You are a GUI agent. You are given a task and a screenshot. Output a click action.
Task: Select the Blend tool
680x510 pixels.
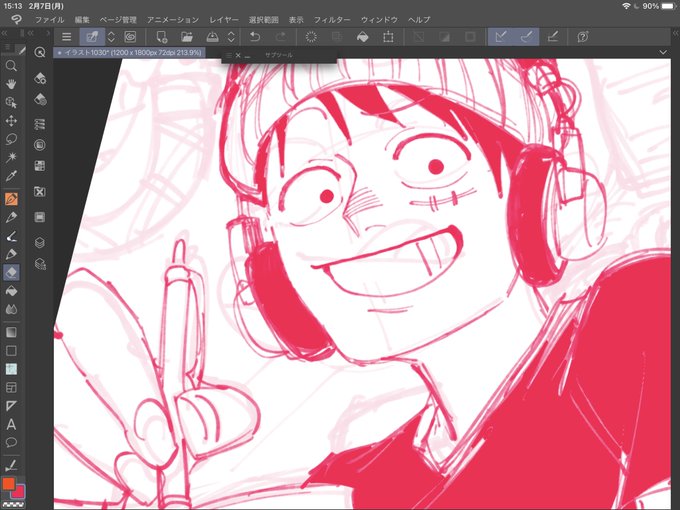[11, 309]
